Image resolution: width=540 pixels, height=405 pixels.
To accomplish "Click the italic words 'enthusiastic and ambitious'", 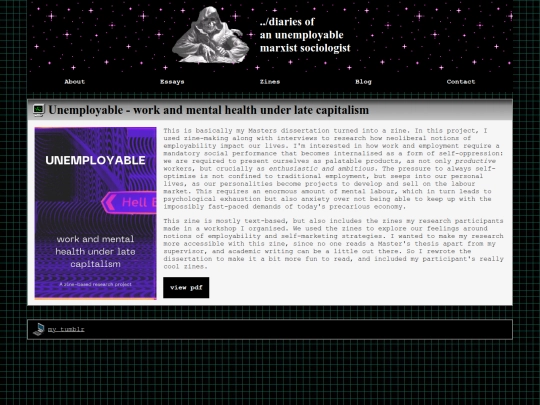I will coord(321,169).
